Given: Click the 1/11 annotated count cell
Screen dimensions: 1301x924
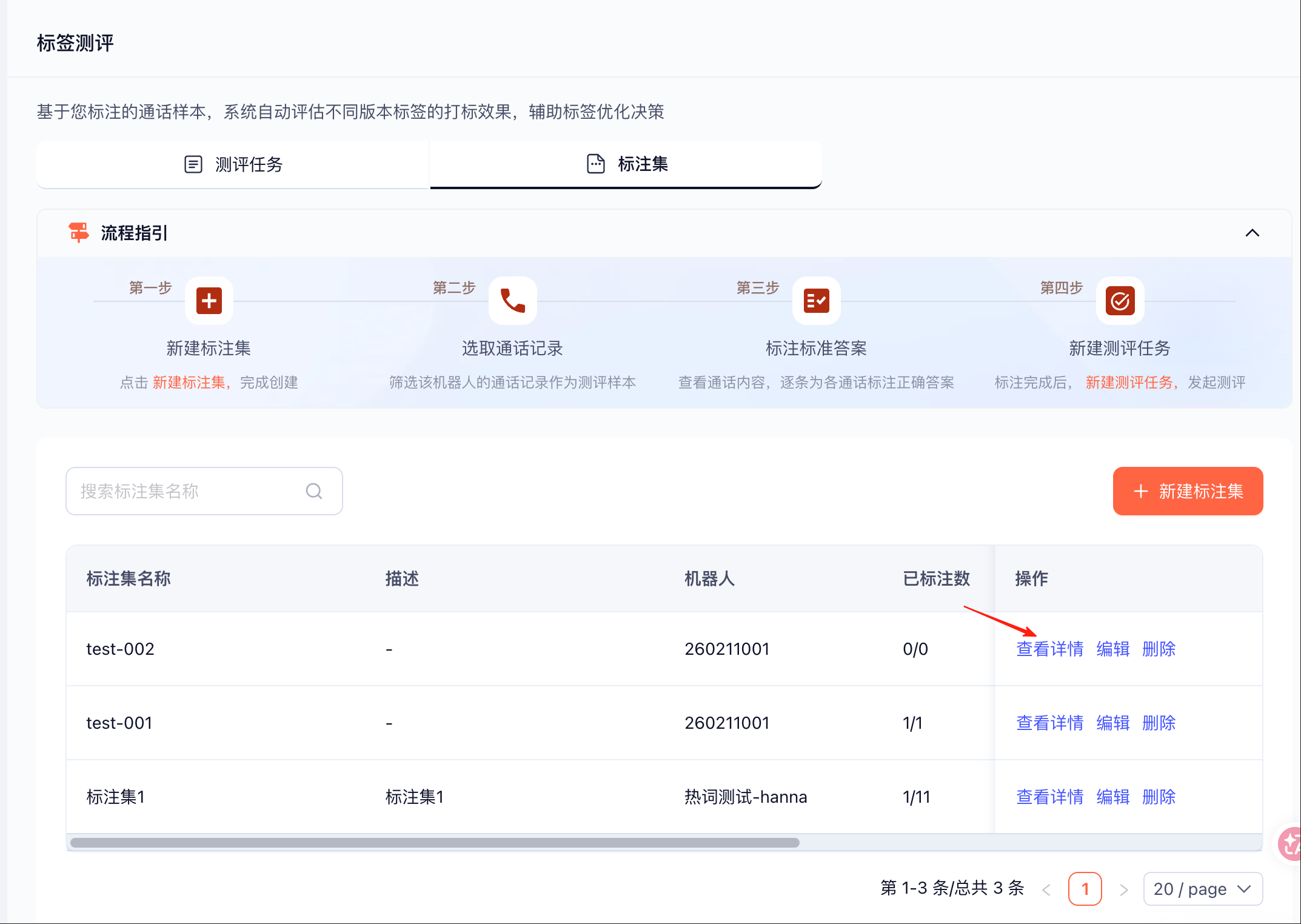Looking at the screenshot, I should coord(916,797).
